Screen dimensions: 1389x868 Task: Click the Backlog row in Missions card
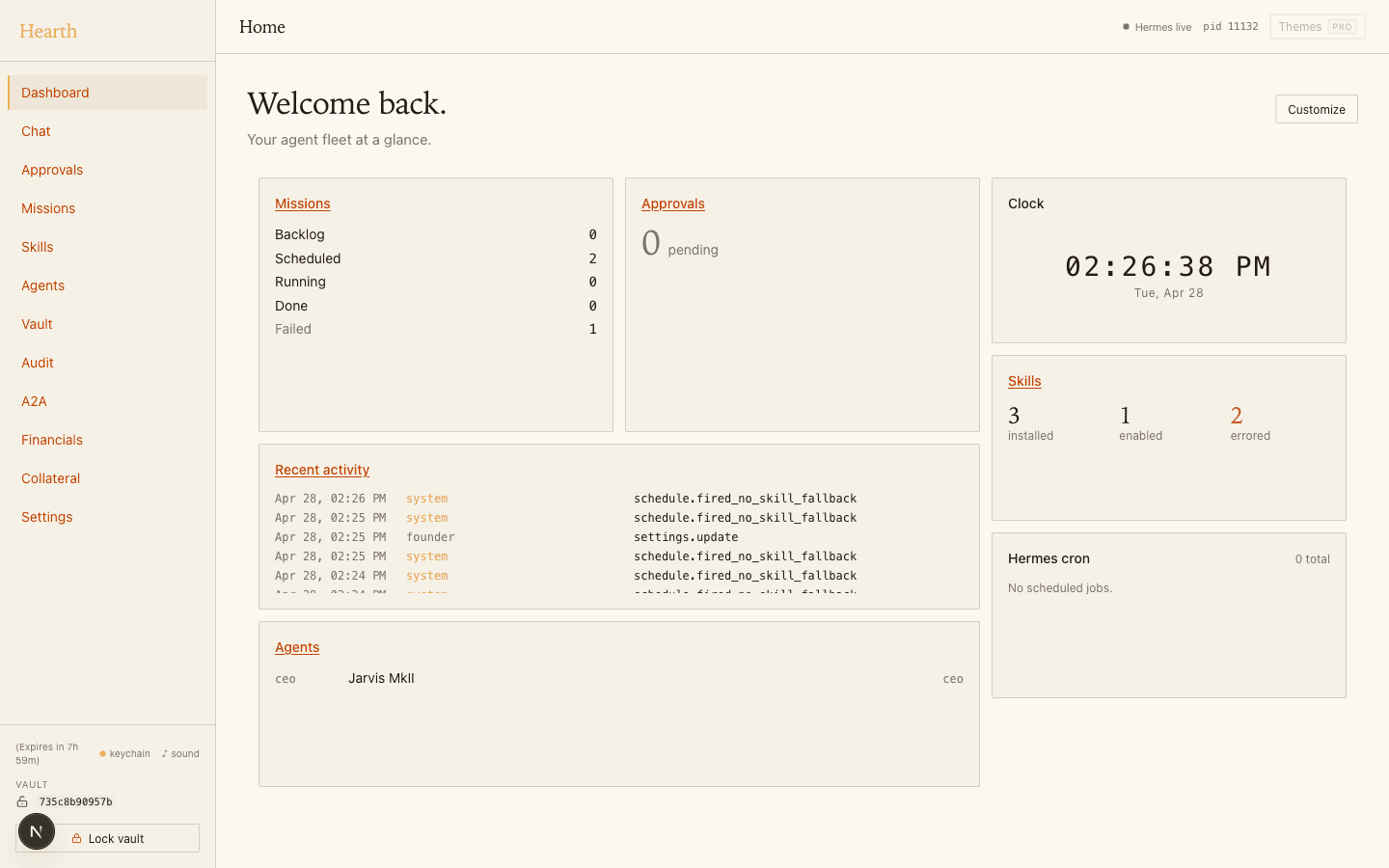click(436, 234)
